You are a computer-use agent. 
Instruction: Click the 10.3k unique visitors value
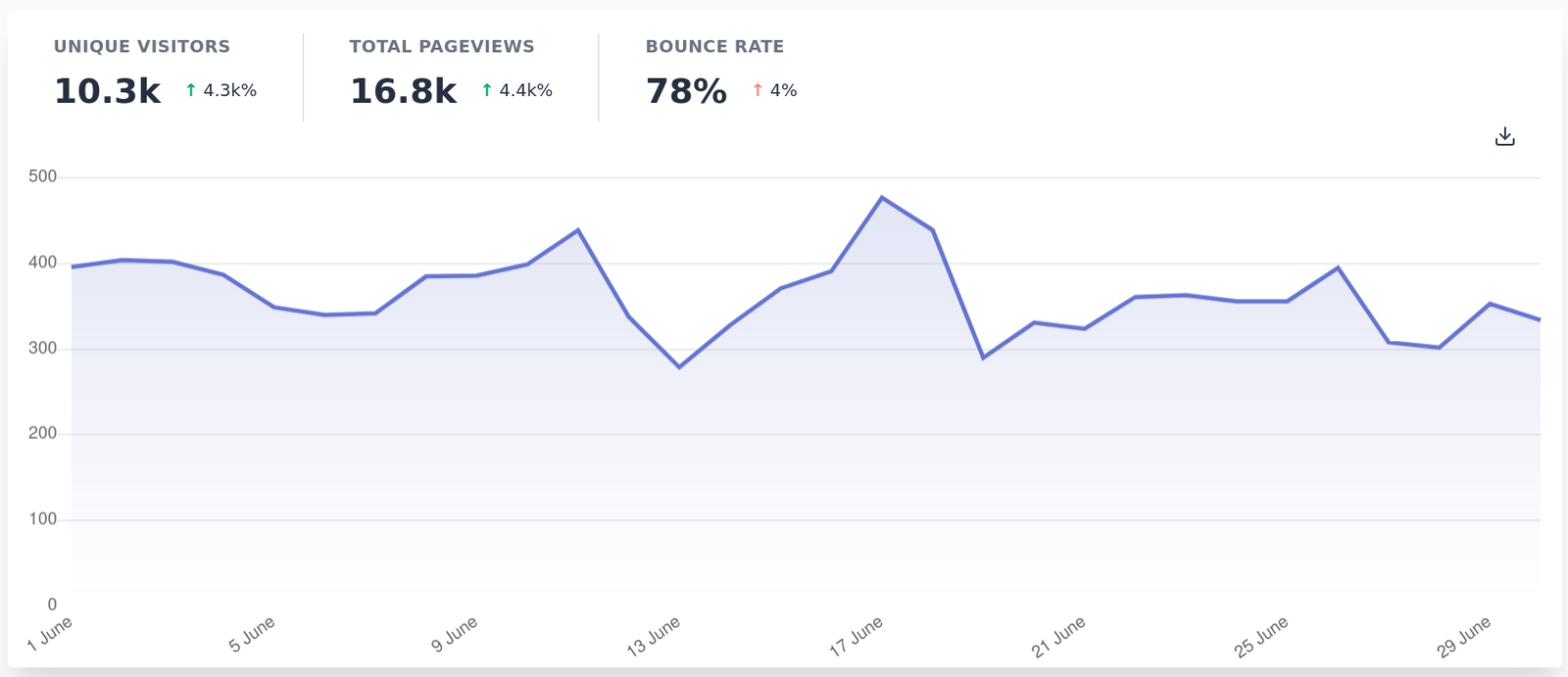(107, 91)
